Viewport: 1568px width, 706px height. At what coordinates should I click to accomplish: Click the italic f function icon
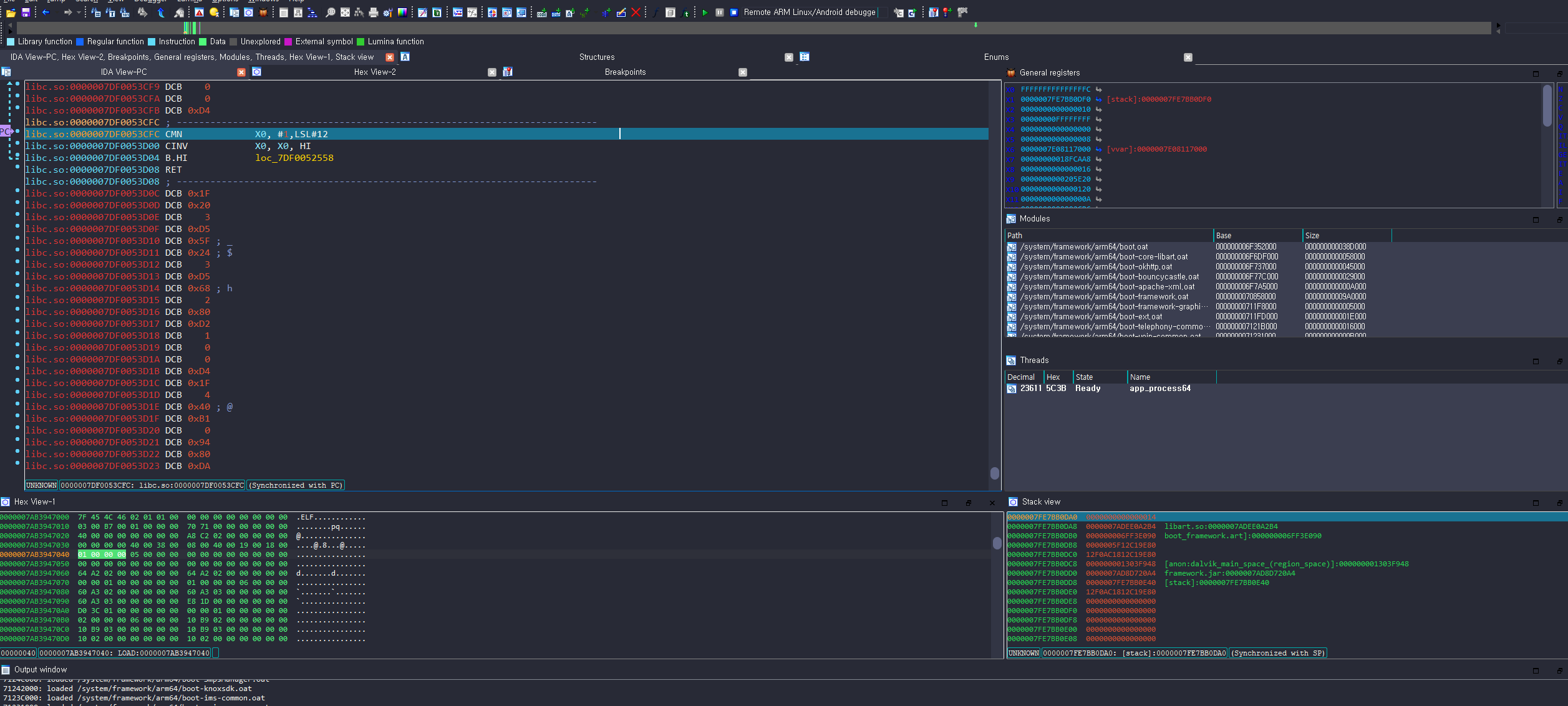pos(656,12)
